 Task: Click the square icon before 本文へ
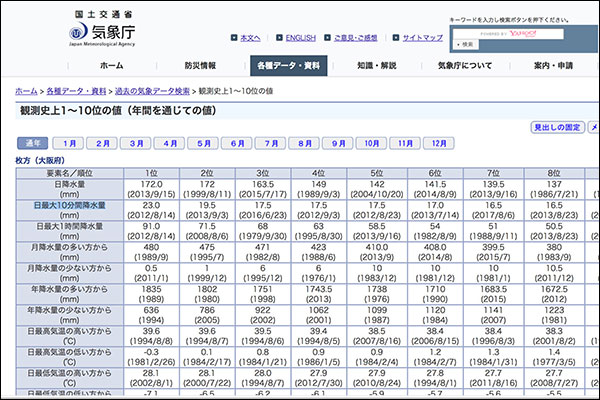[234, 38]
